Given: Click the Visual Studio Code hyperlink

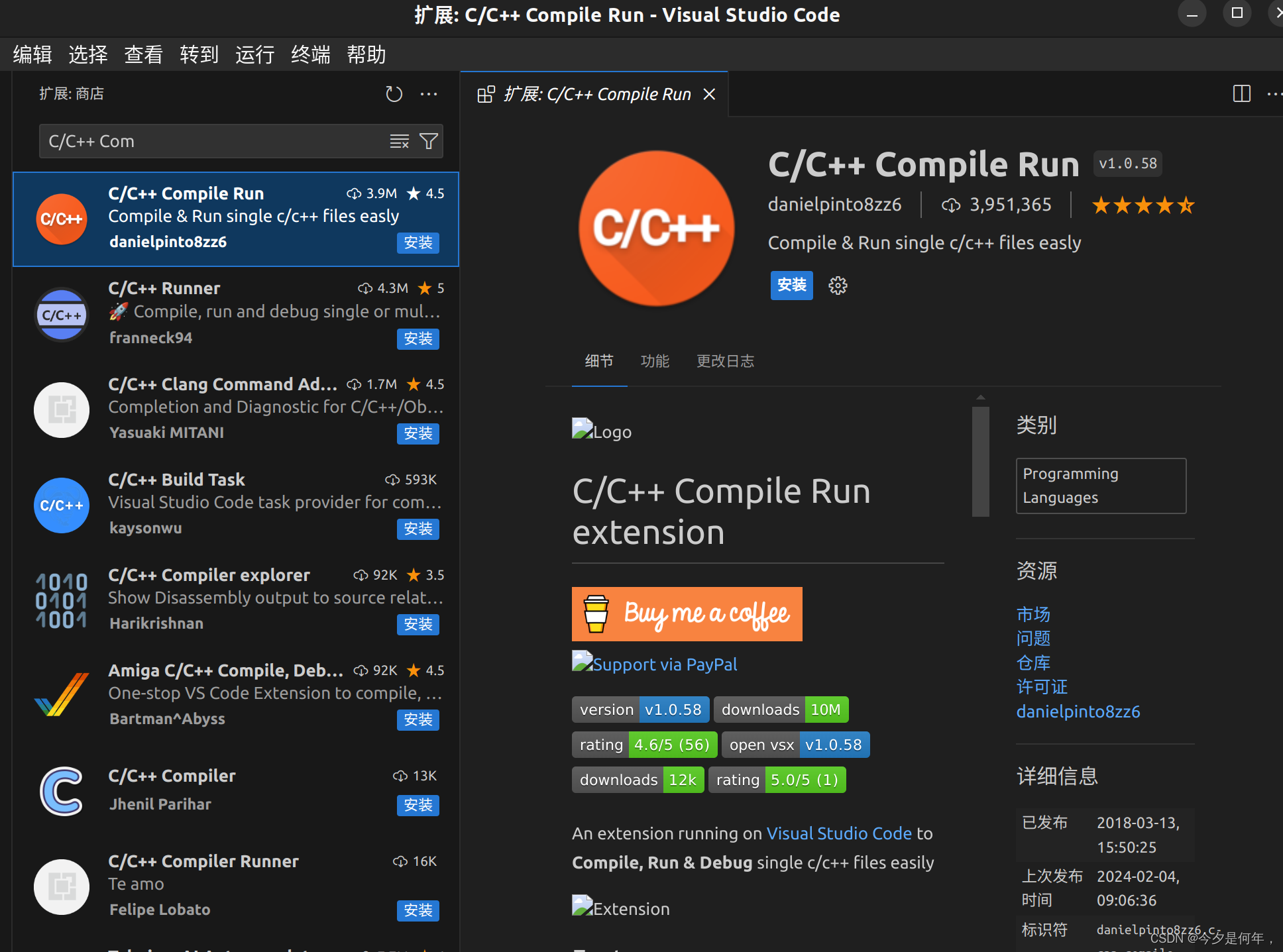Looking at the screenshot, I should [839, 833].
